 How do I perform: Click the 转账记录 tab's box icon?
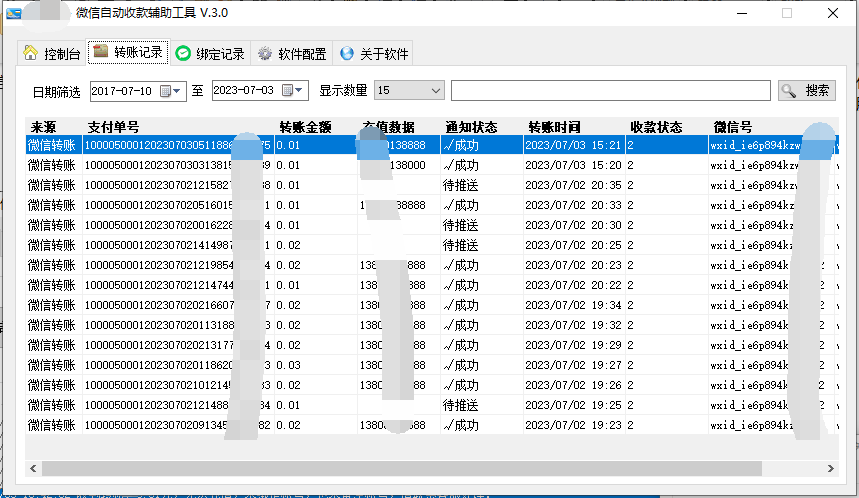tap(100, 52)
